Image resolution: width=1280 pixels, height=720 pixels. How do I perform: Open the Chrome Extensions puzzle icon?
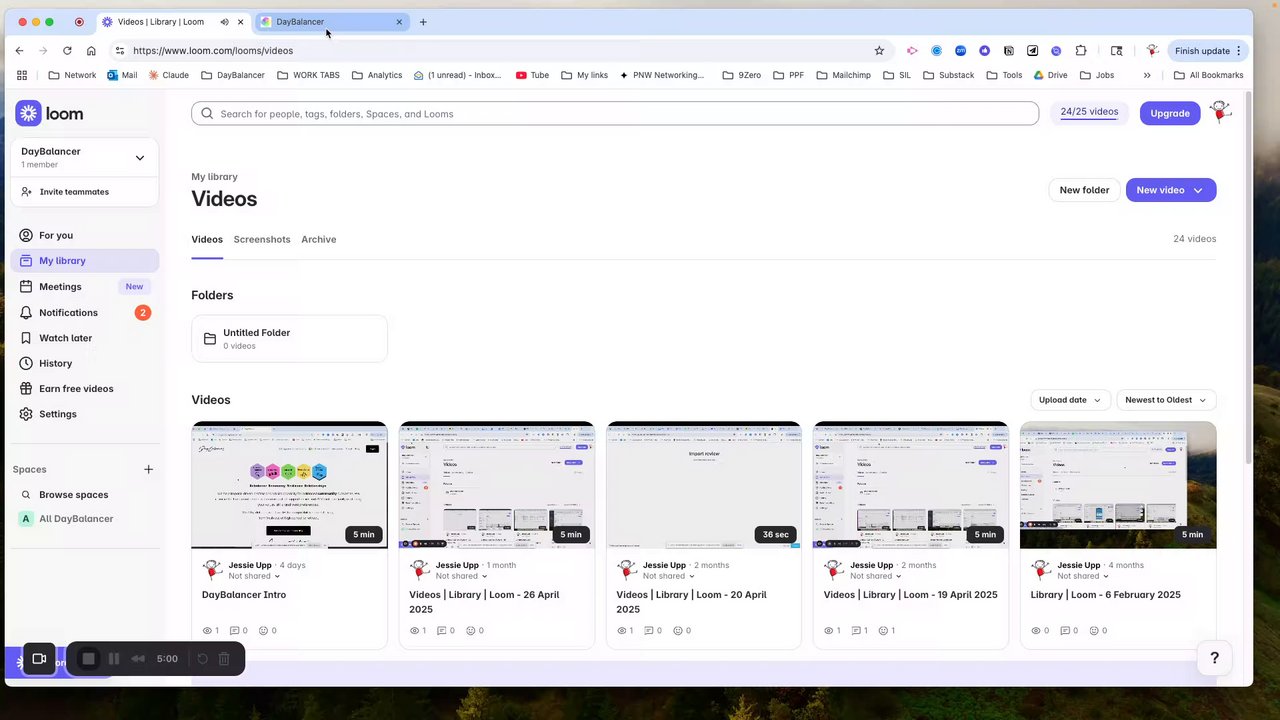click(x=1081, y=50)
